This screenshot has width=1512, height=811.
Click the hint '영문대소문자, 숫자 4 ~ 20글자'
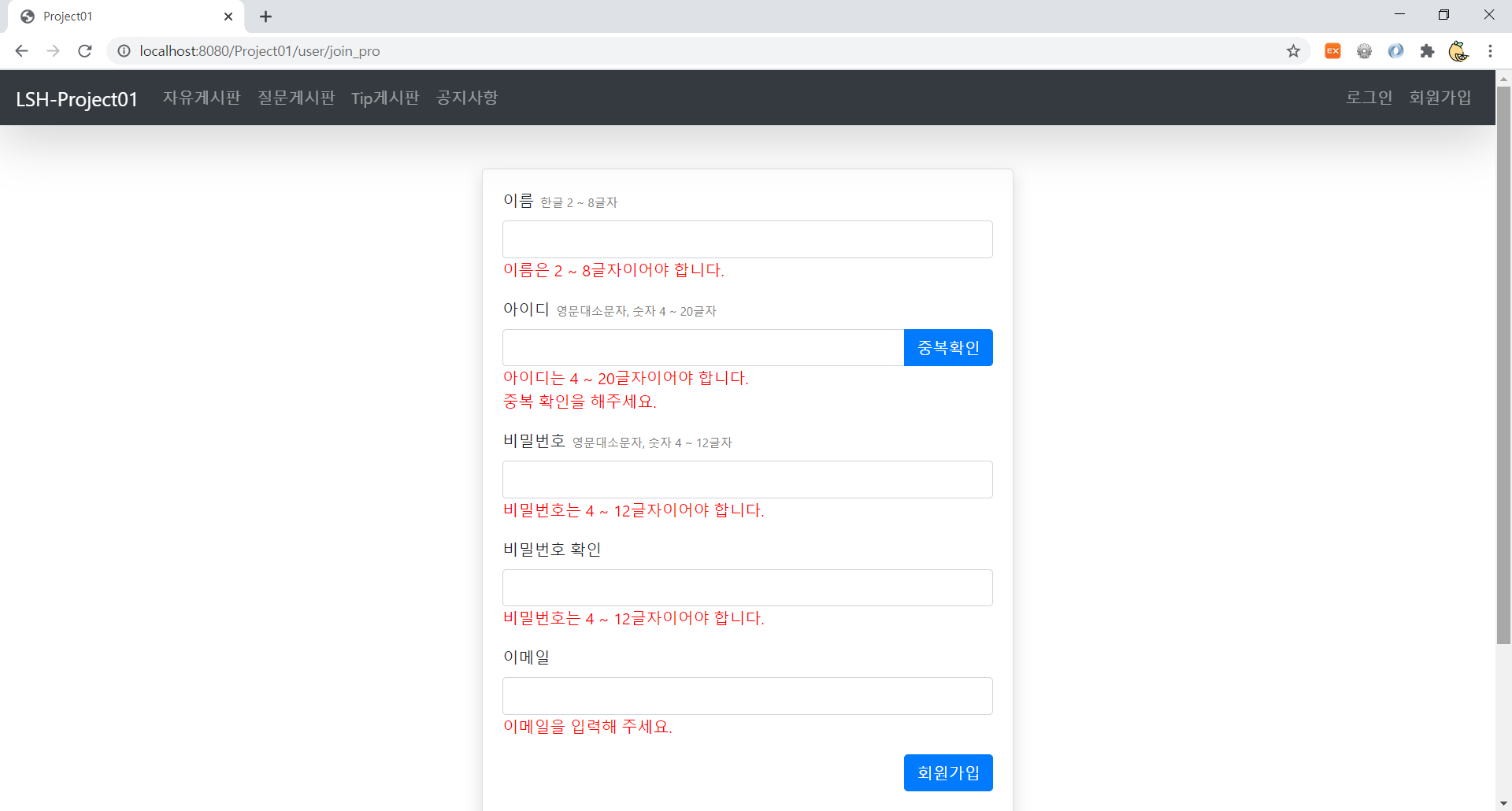(636, 311)
